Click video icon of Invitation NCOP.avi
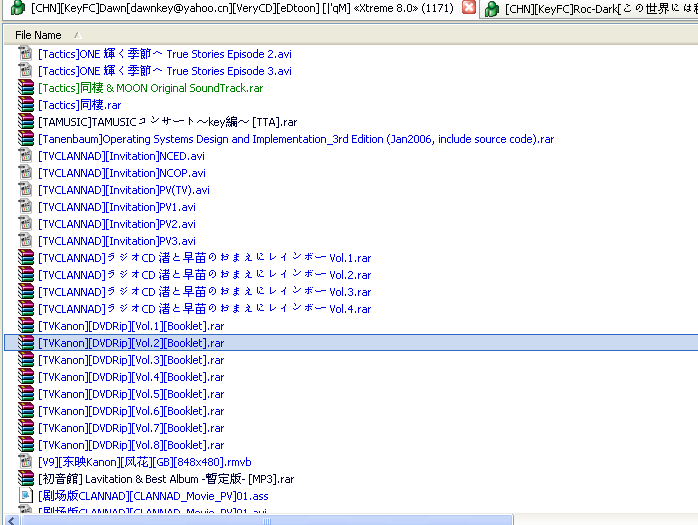Screen dimensions: 698x525 tap(26, 173)
